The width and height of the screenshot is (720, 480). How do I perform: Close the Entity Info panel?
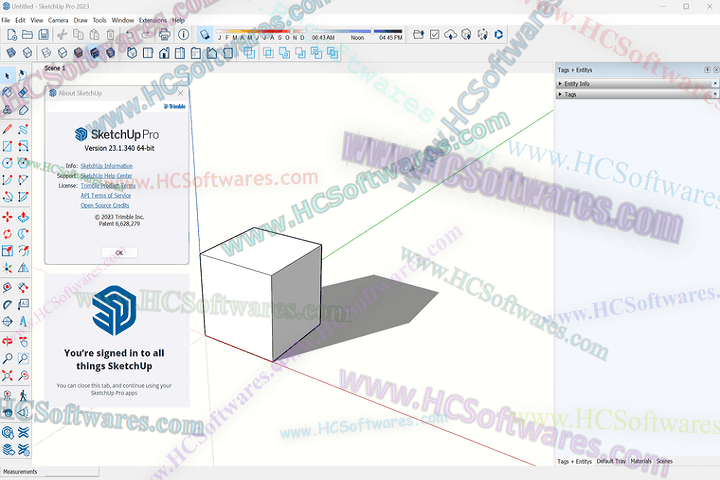(715, 84)
